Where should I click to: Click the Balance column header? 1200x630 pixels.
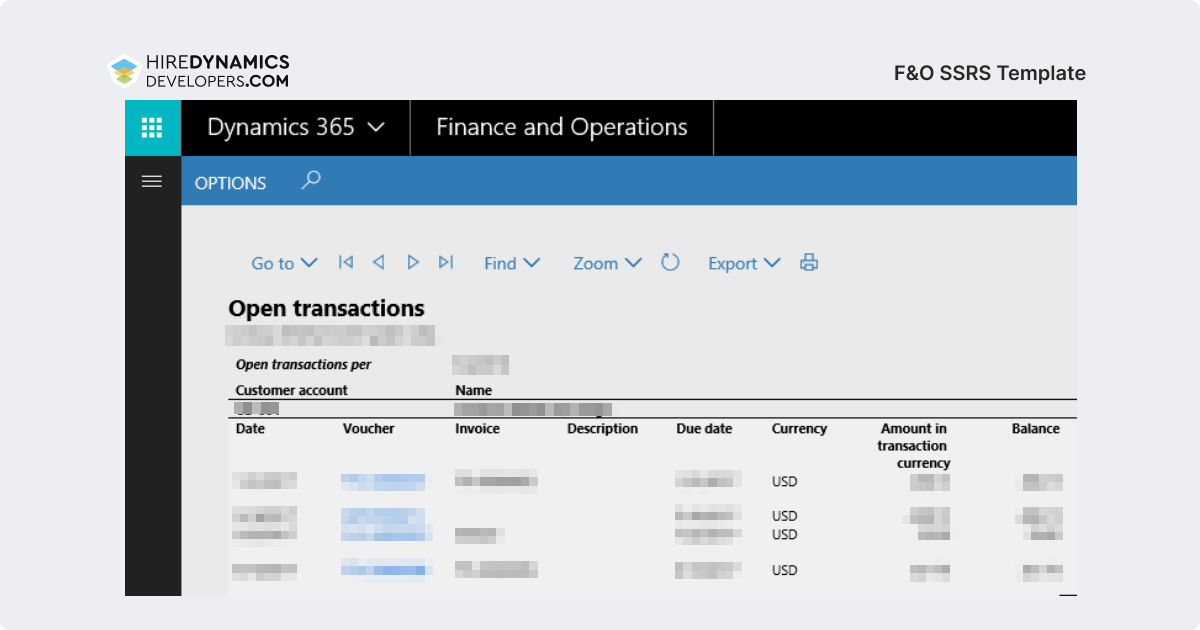1035,429
